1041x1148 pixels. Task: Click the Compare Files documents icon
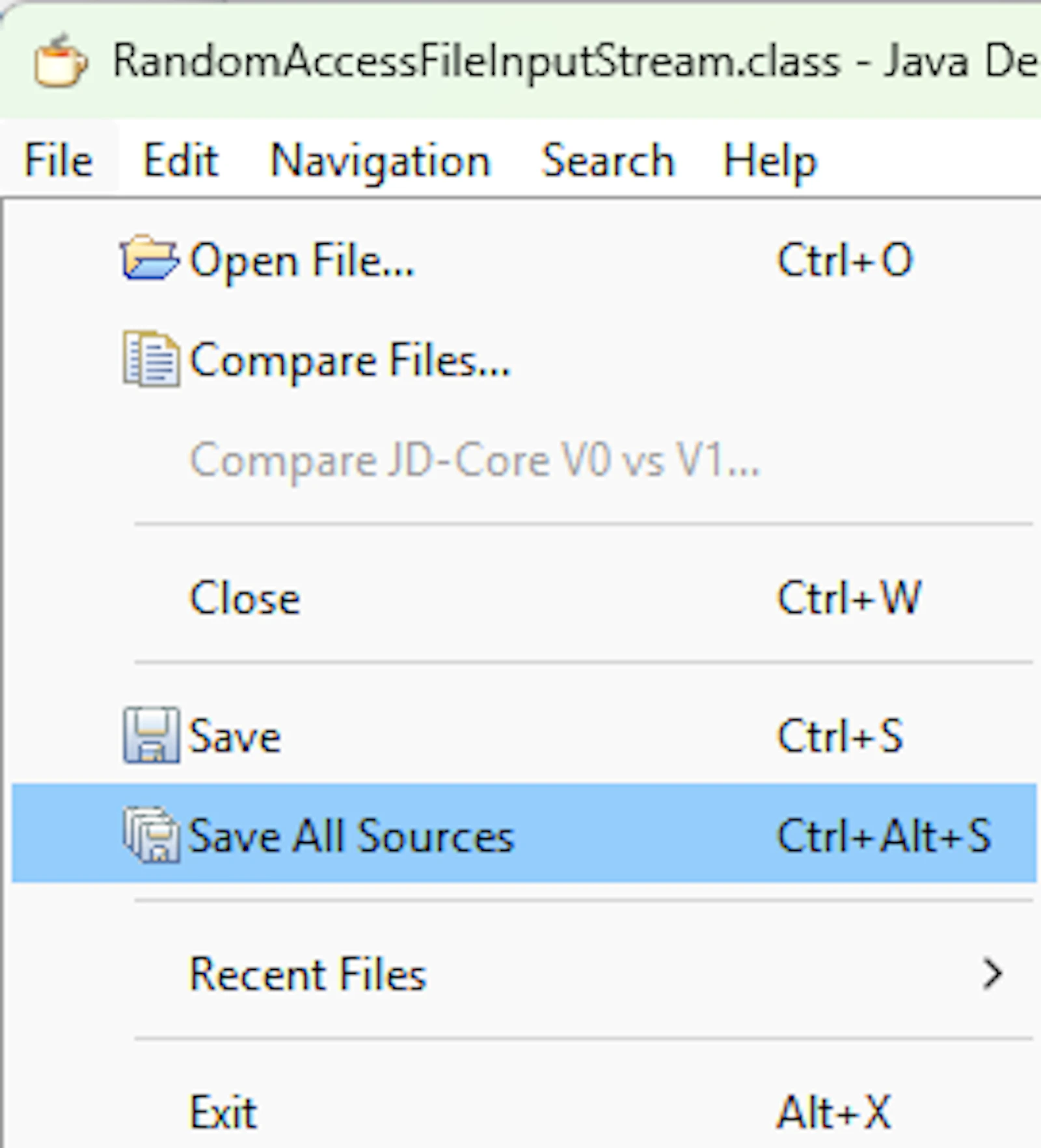[x=151, y=359]
